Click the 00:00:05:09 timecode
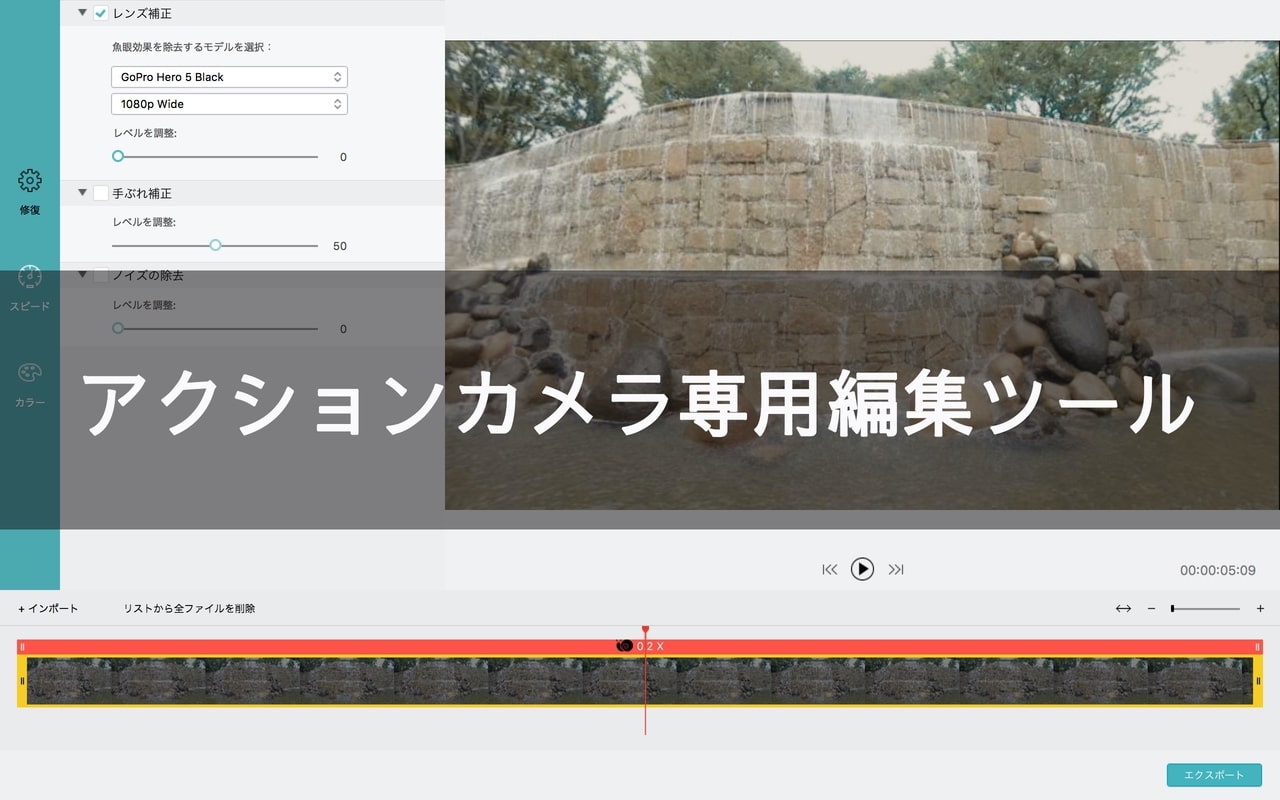 (x=1218, y=570)
